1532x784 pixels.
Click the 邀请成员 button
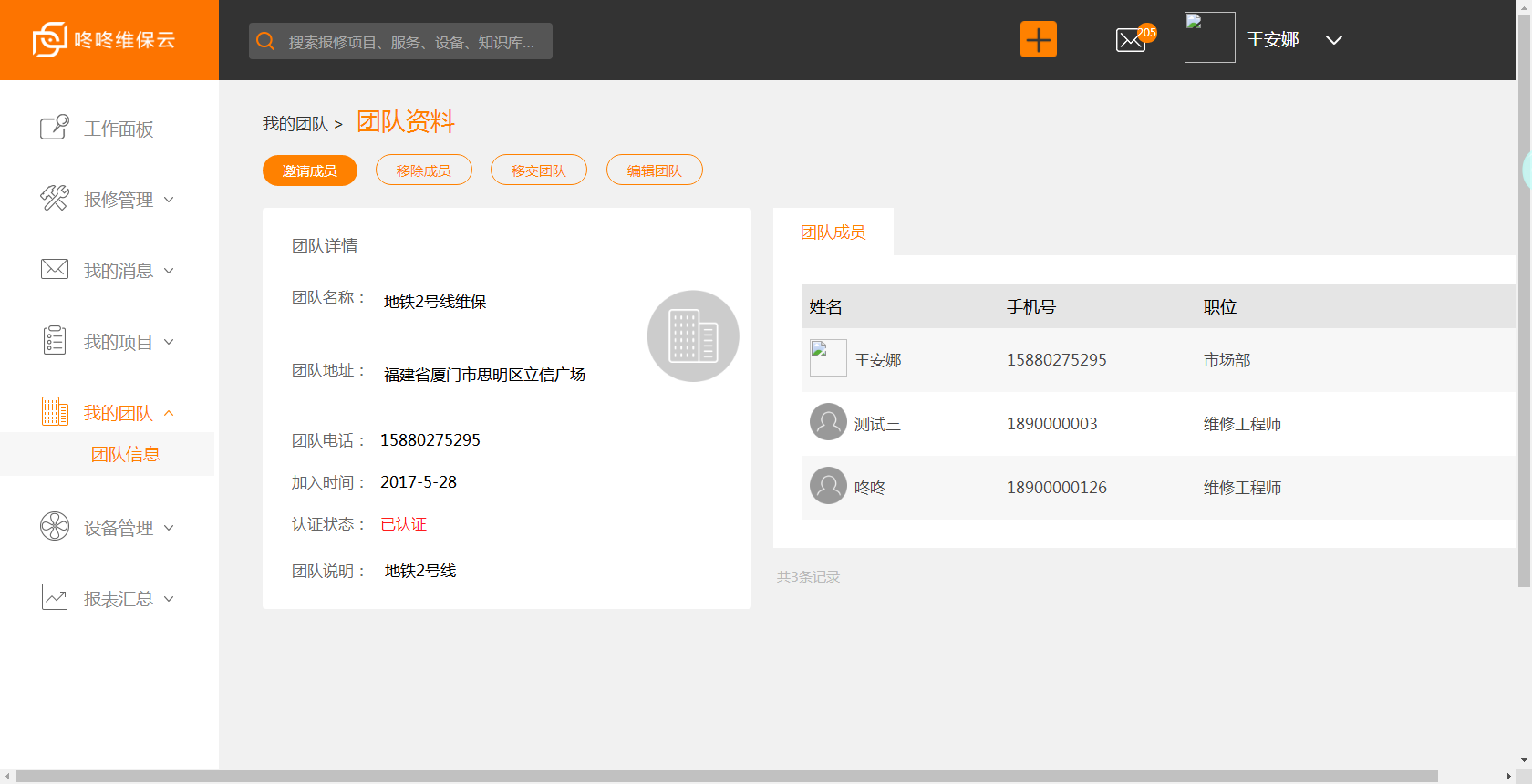[x=310, y=170]
